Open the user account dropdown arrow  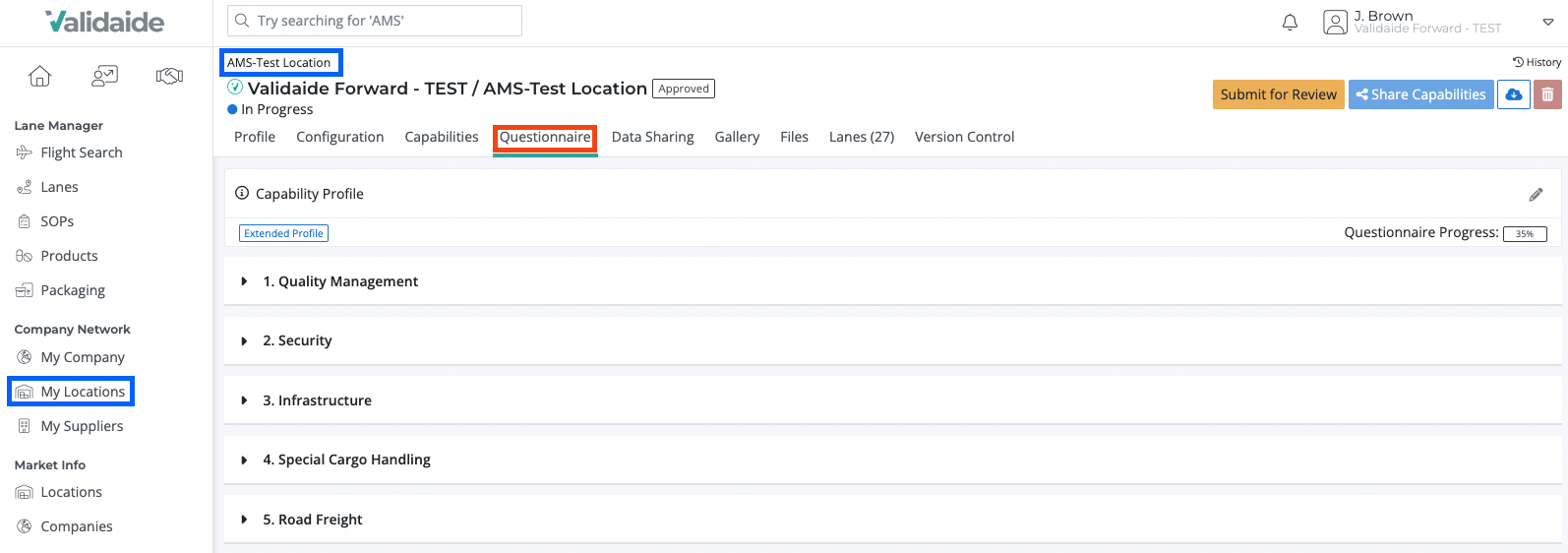point(1547,22)
